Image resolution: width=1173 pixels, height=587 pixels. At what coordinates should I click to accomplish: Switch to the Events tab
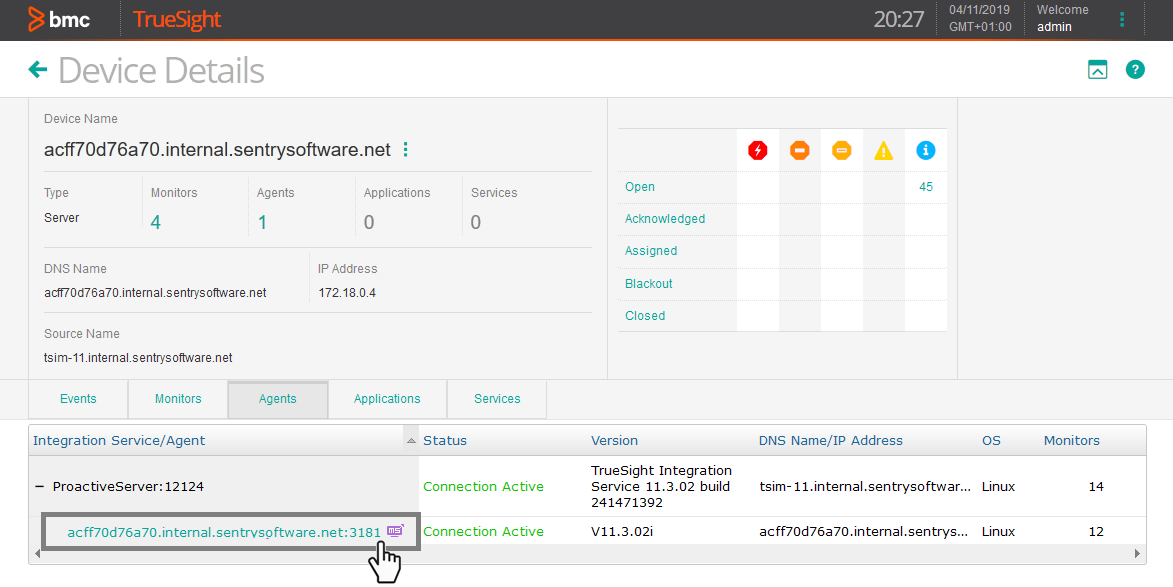click(77, 398)
